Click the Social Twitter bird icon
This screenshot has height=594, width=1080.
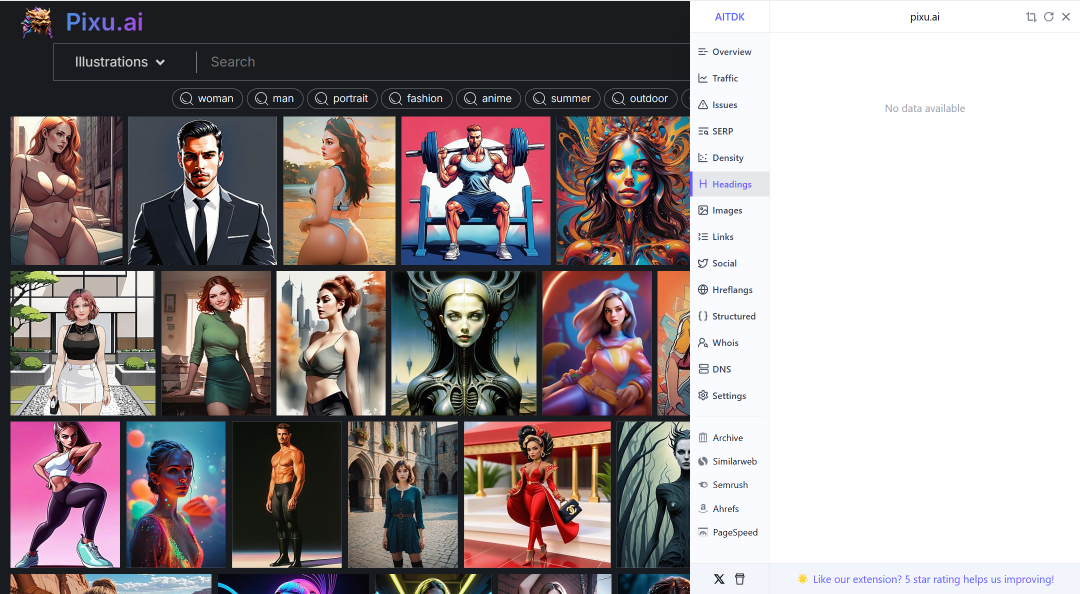pos(703,263)
